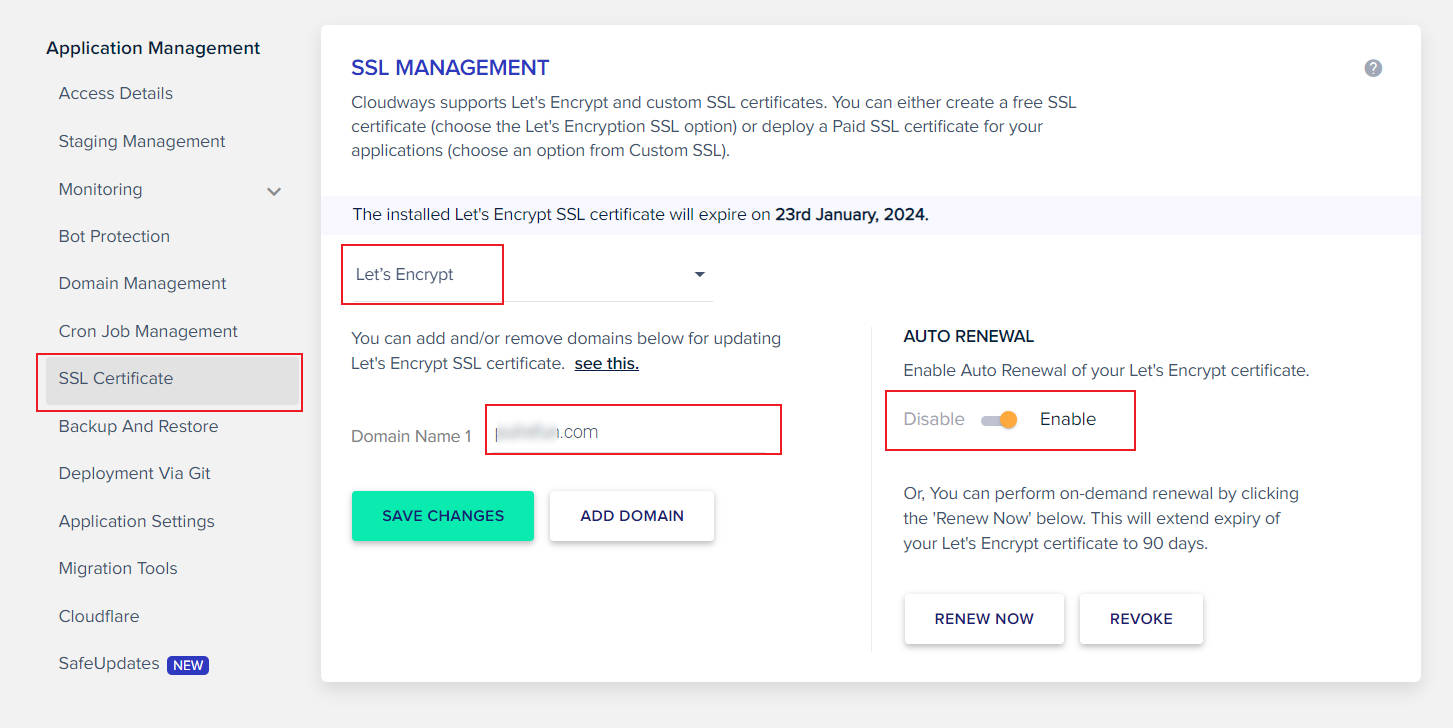Image resolution: width=1453 pixels, height=728 pixels.
Task: Open Application Settings
Action: point(137,521)
